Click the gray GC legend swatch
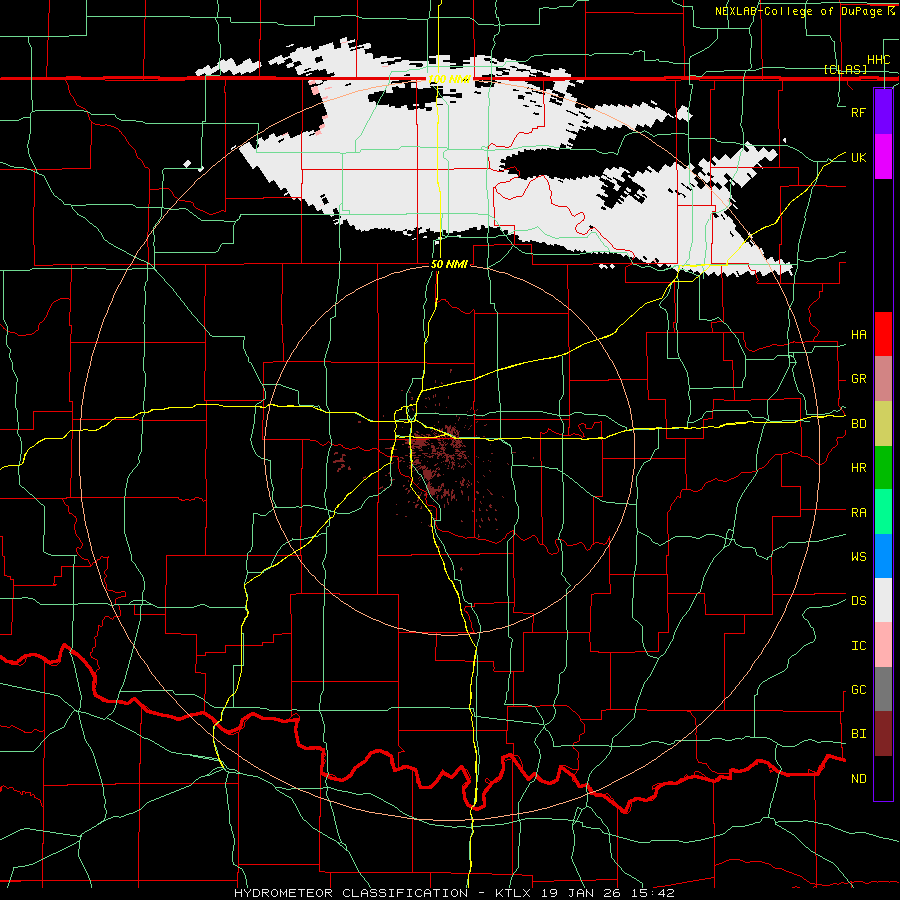Screen dimensions: 900x900 coord(883,689)
